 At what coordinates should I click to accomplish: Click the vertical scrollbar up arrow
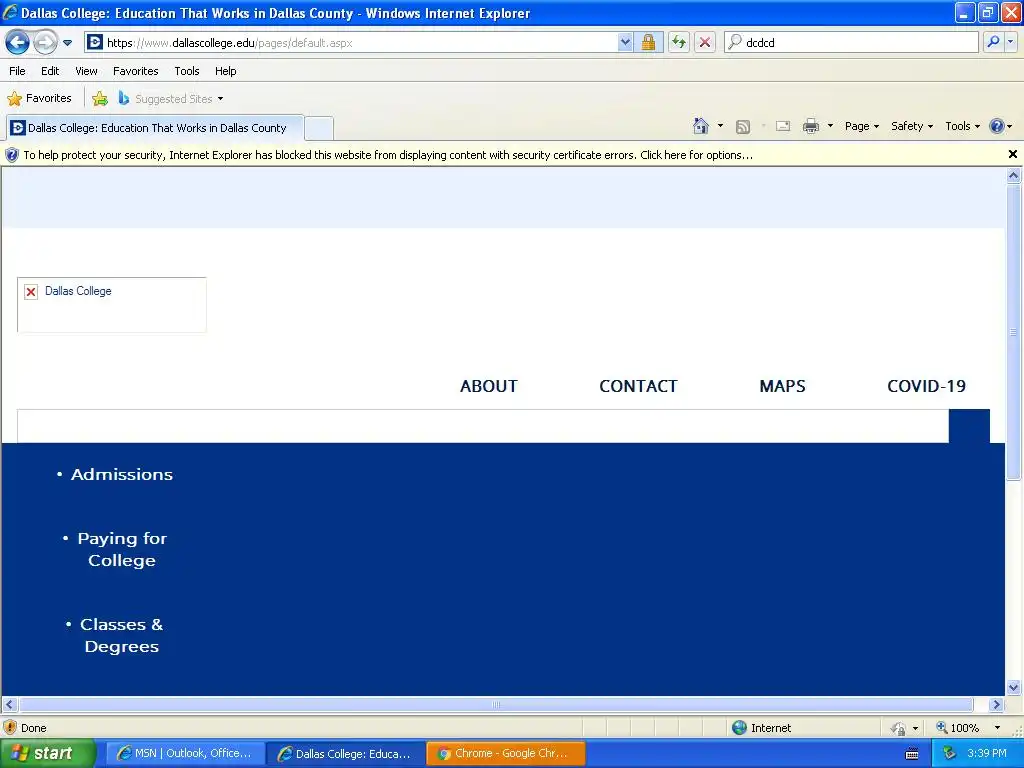1014,175
